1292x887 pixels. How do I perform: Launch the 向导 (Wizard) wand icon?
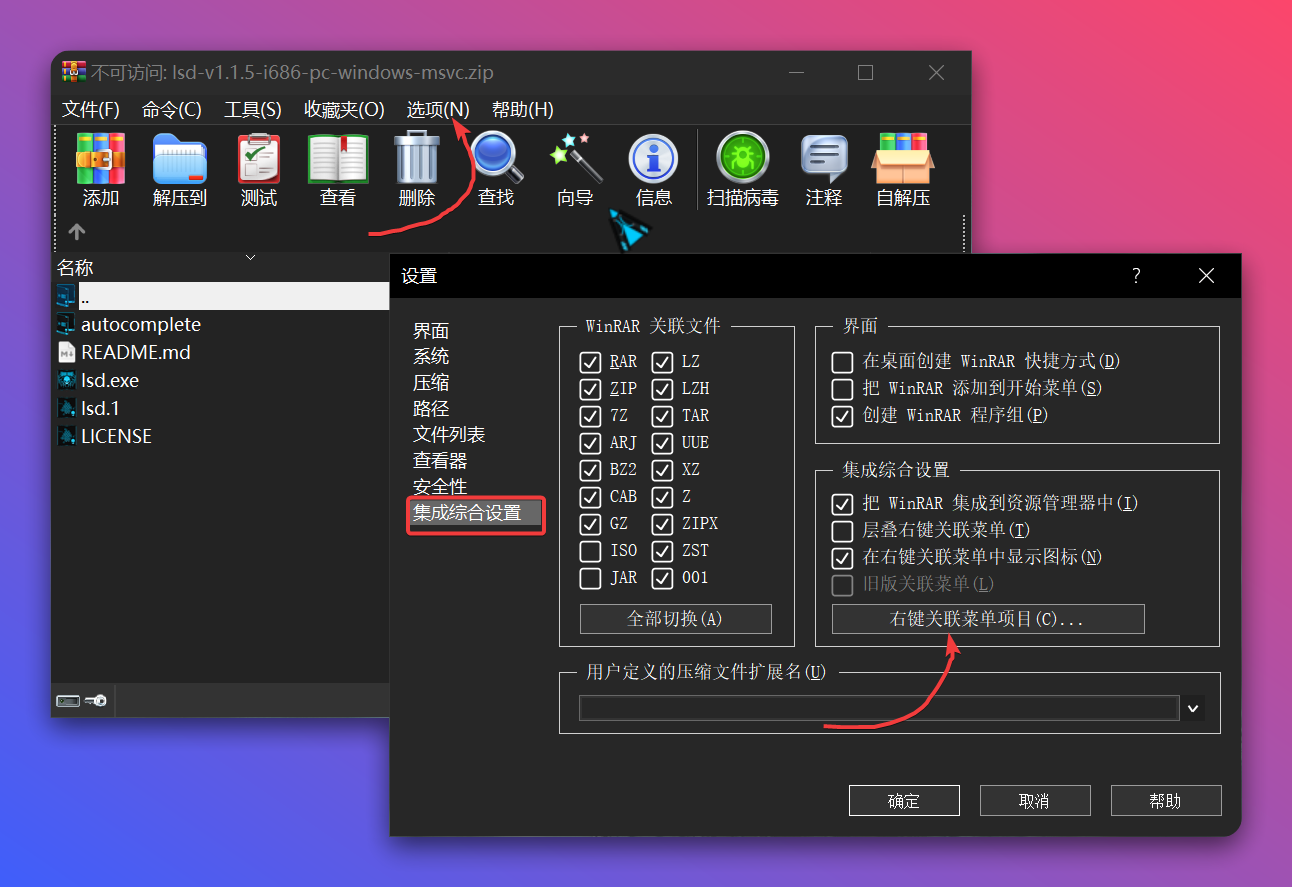point(575,158)
